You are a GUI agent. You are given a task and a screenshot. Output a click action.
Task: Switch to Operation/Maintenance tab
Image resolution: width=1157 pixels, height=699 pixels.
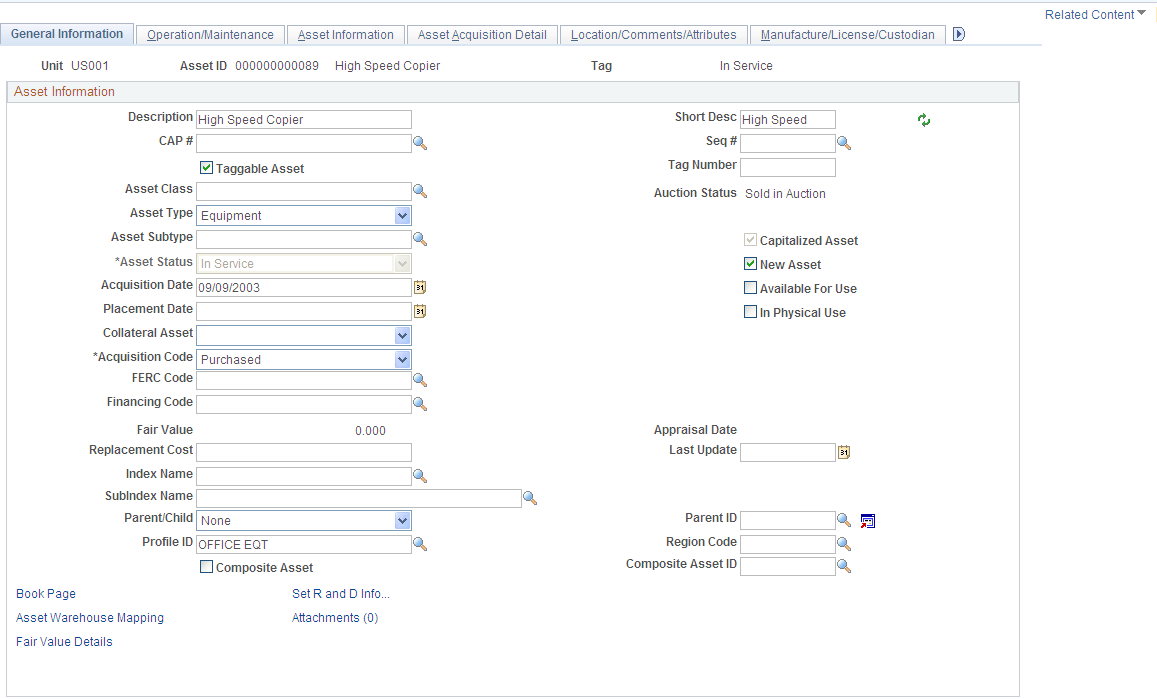tap(210, 35)
